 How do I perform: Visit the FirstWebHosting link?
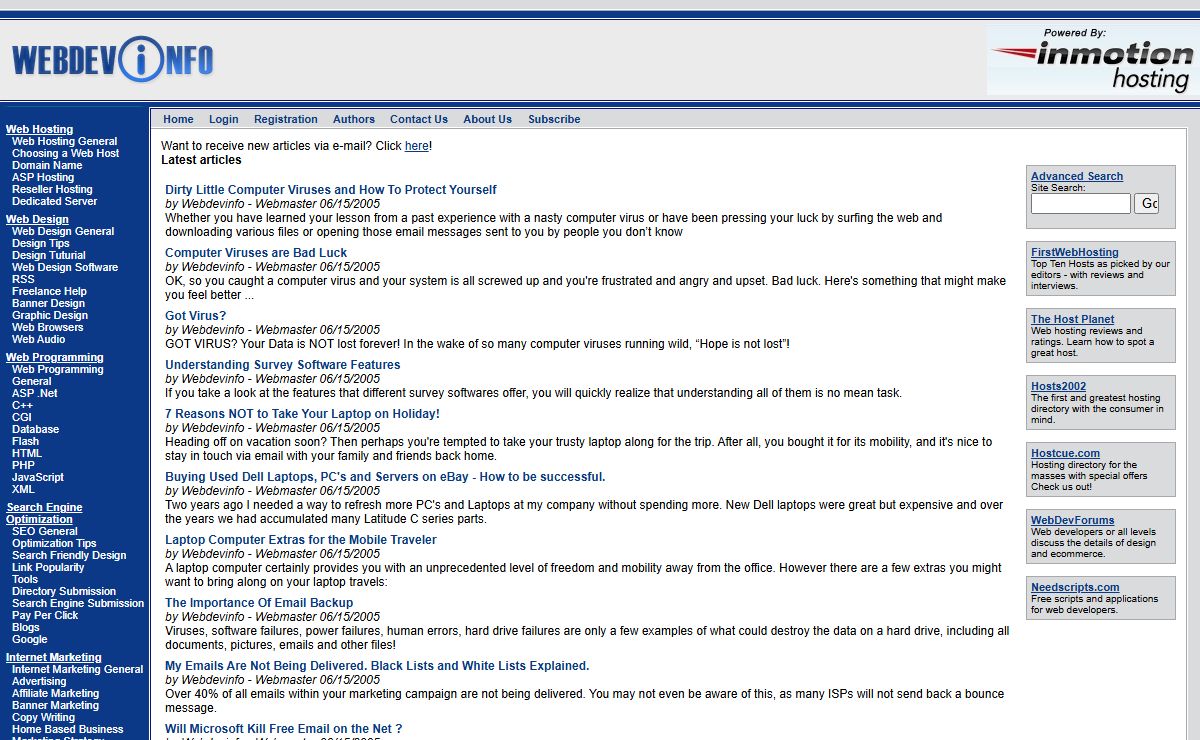point(1075,253)
